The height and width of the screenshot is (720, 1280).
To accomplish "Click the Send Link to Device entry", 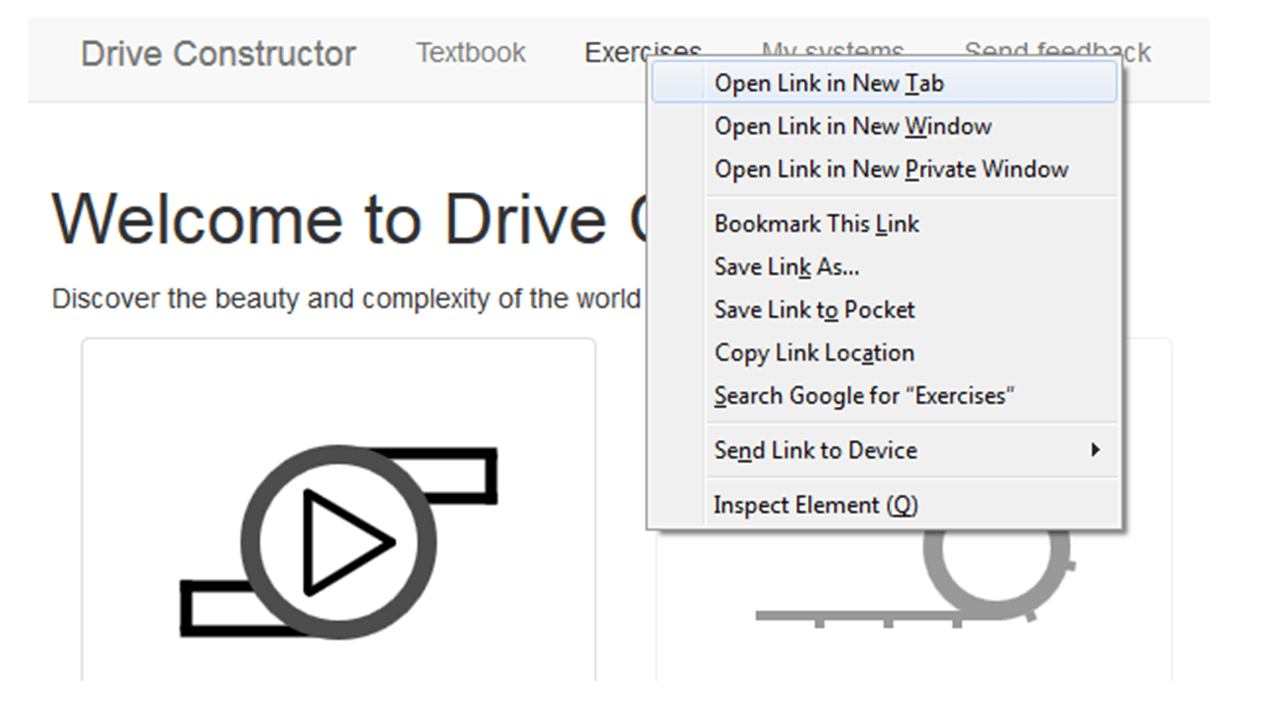I will point(815,450).
